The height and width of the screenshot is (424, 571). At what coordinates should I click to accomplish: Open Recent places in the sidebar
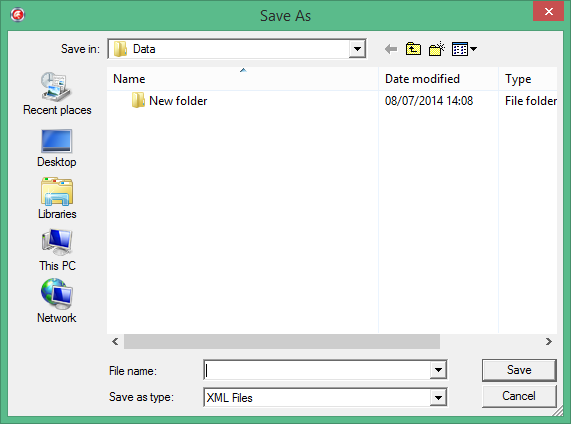57,94
